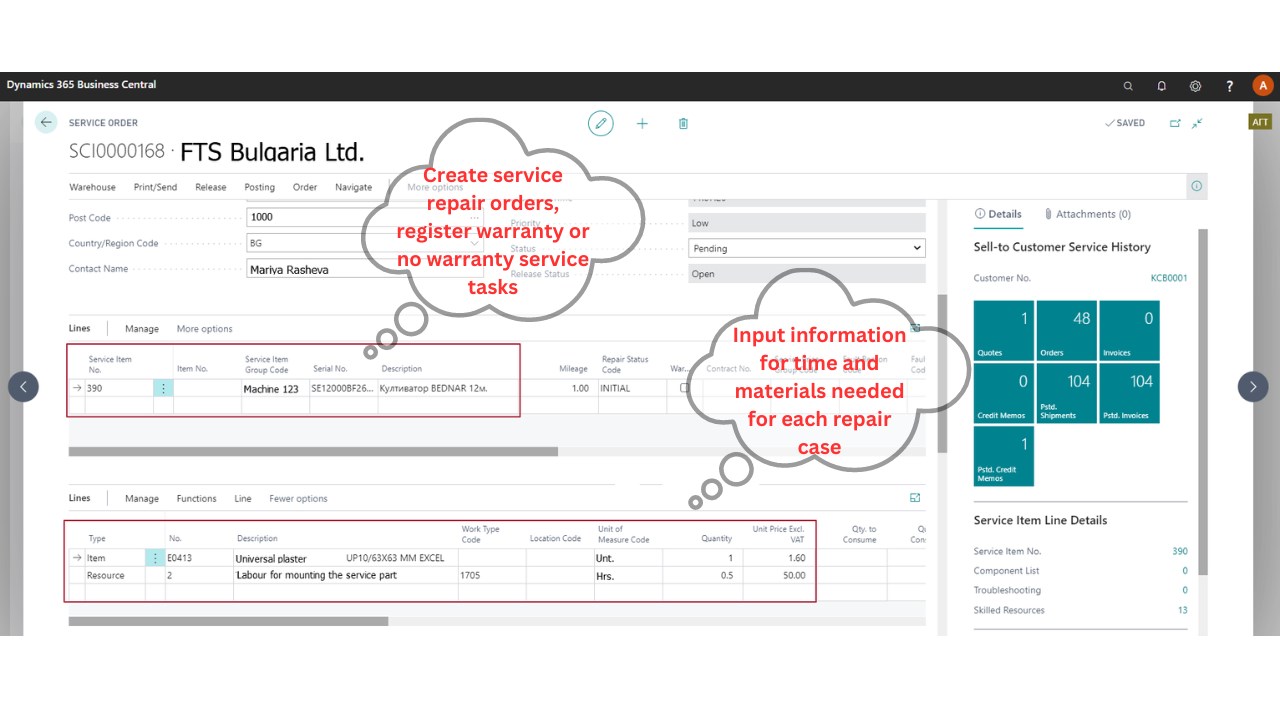This screenshot has height=720, width=1280.
Task: Open row options for service item 390
Action: point(163,388)
